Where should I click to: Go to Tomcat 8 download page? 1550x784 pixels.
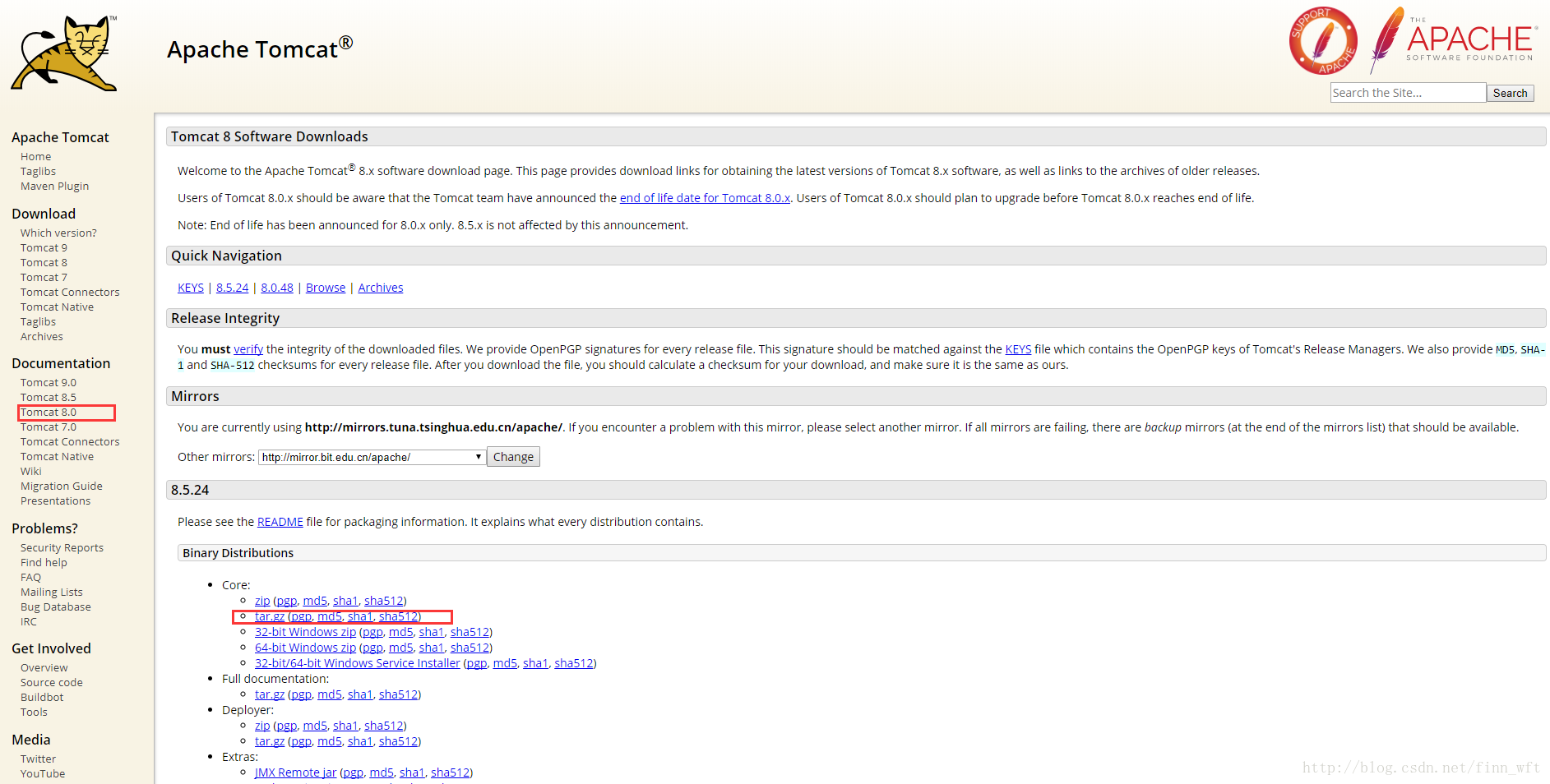tap(44, 263)
